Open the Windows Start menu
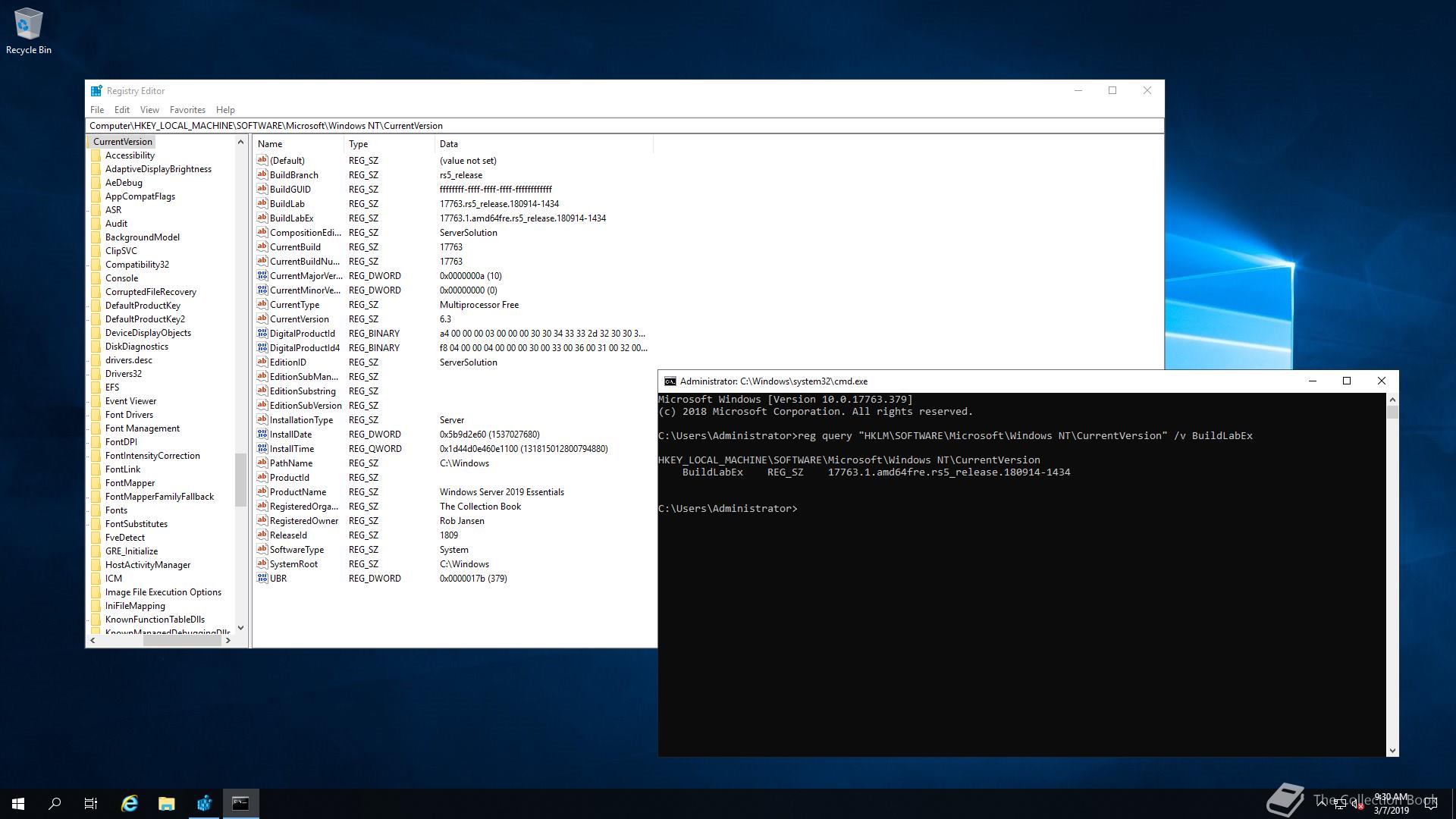This screenshot has width=1456, height=819. [18, 804]
